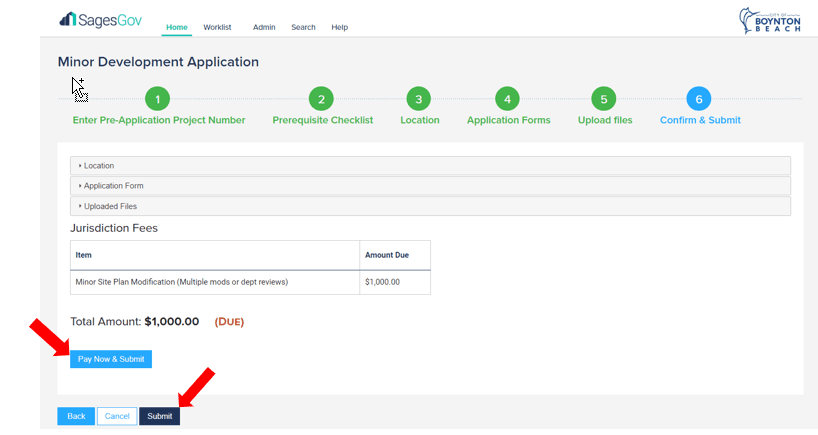Open the Worklist menu item
Image resolution: width=818 pixels, height=435 pixels.
217,27
